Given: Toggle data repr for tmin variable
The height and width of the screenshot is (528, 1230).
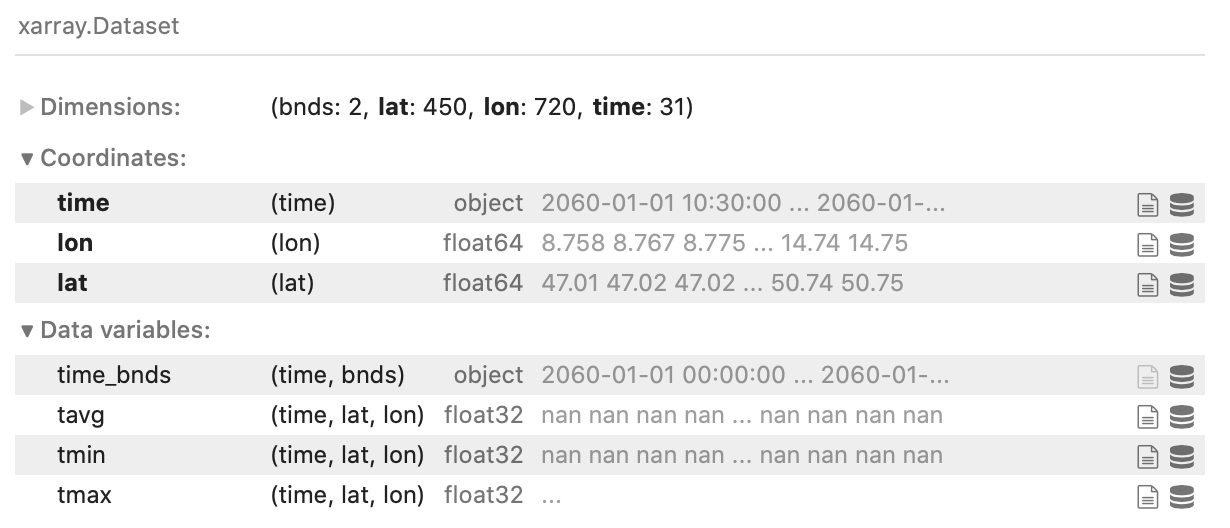Looking at the screenshot, I should click(x=1181, y=456).
